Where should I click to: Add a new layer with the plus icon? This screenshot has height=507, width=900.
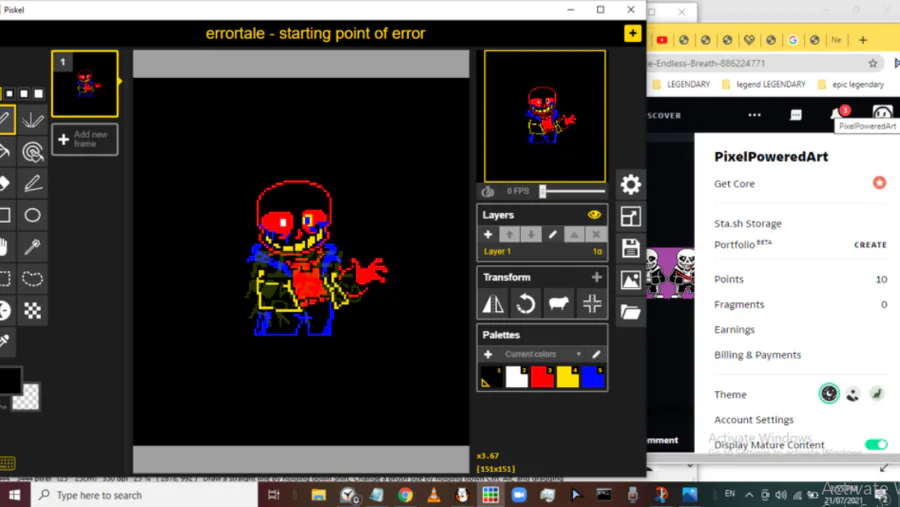[x=488, y=234]
